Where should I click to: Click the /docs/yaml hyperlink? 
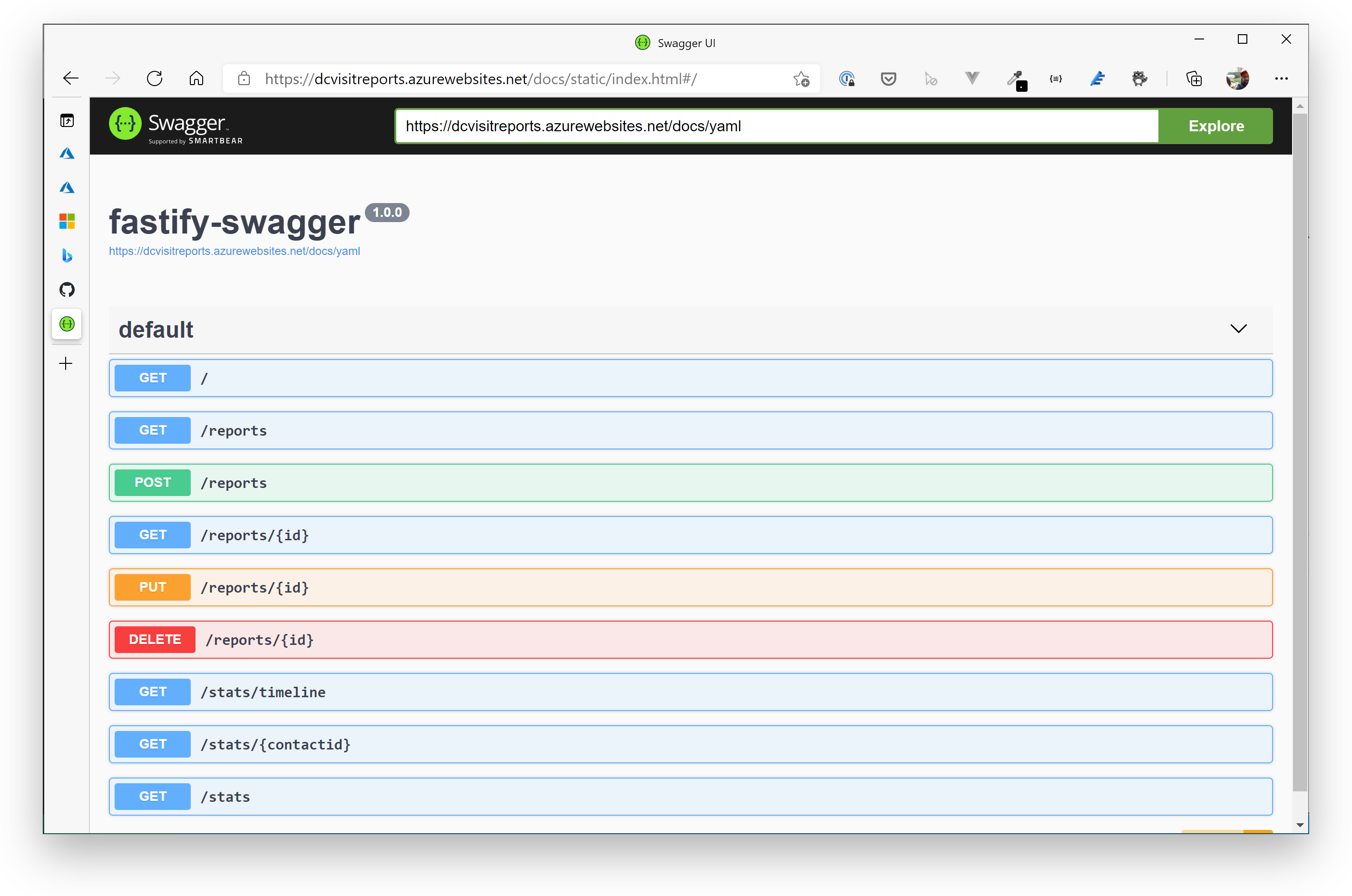click(x=234, y=250)
